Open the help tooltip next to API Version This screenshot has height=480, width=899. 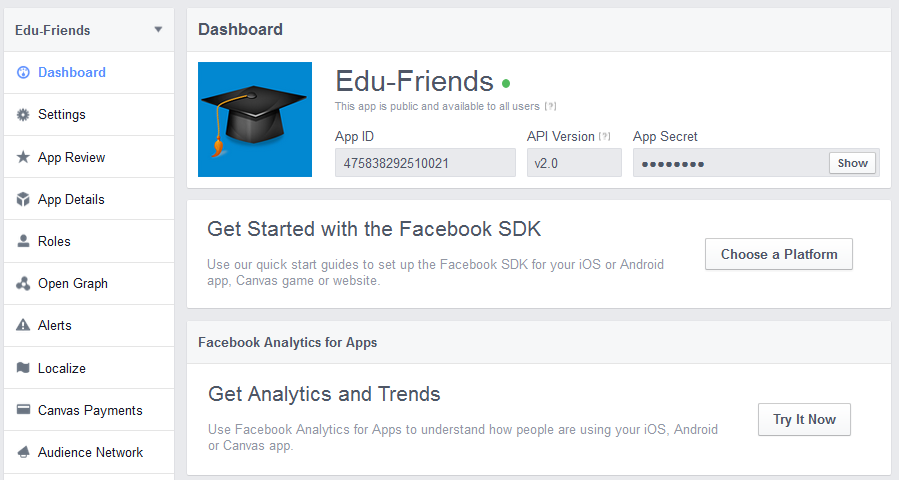point(604,136)
